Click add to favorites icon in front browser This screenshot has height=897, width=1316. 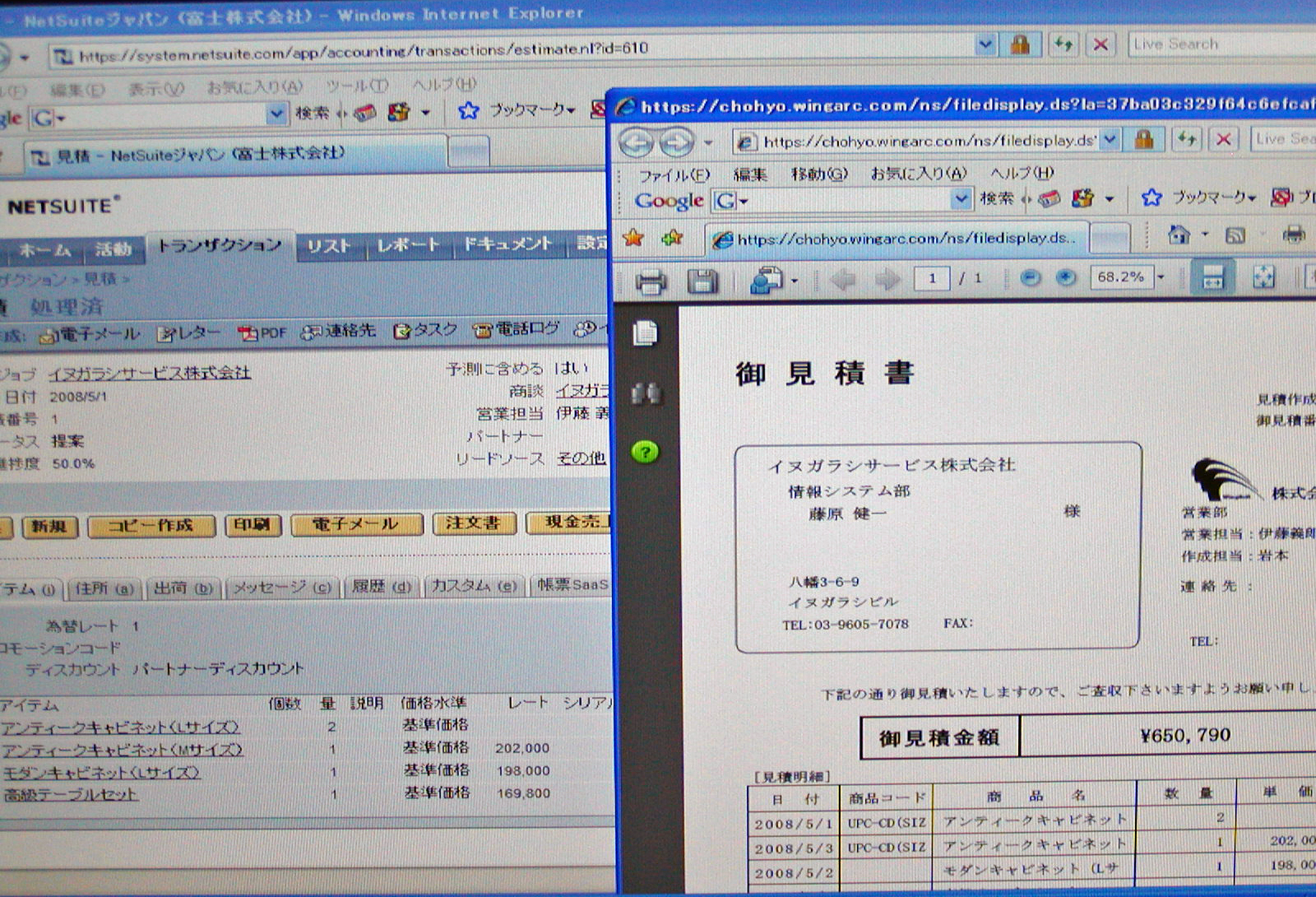tap(672, 239)
